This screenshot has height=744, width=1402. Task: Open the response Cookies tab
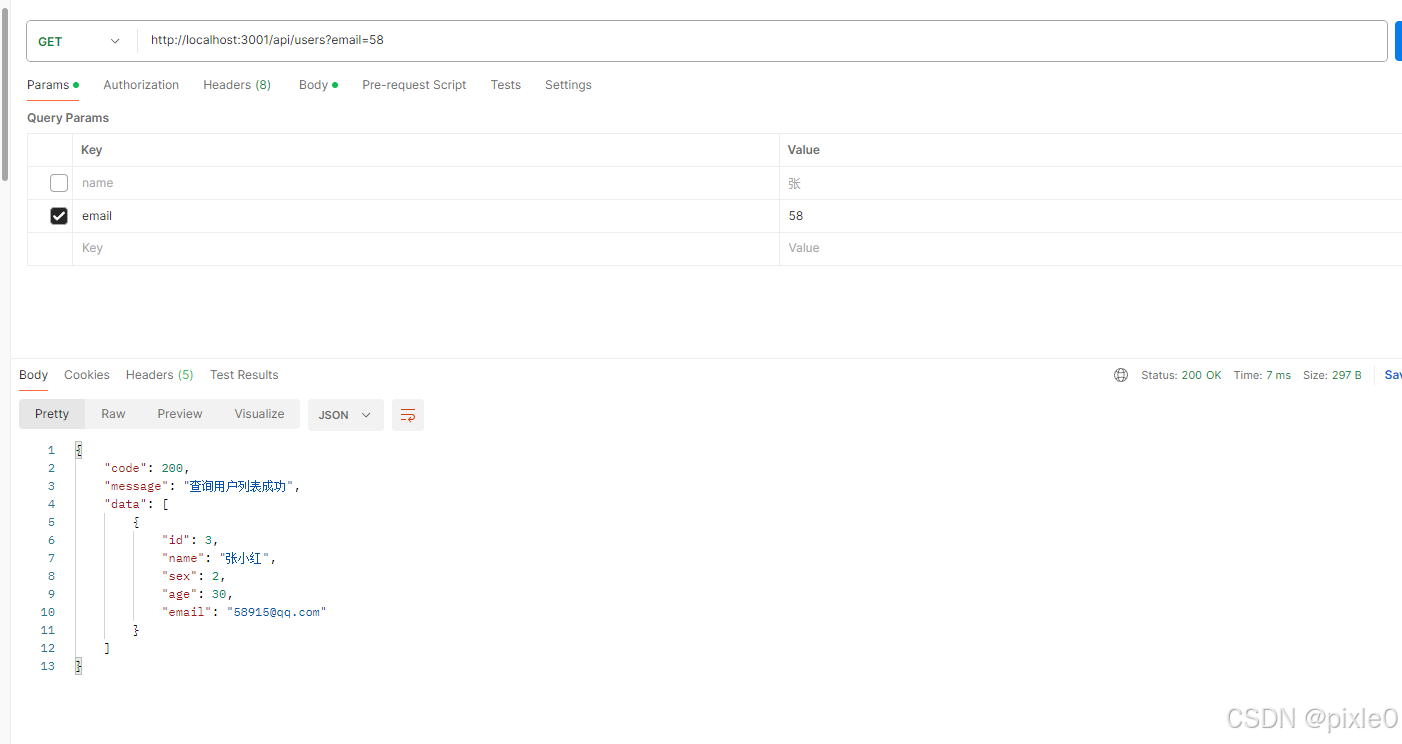87,375
